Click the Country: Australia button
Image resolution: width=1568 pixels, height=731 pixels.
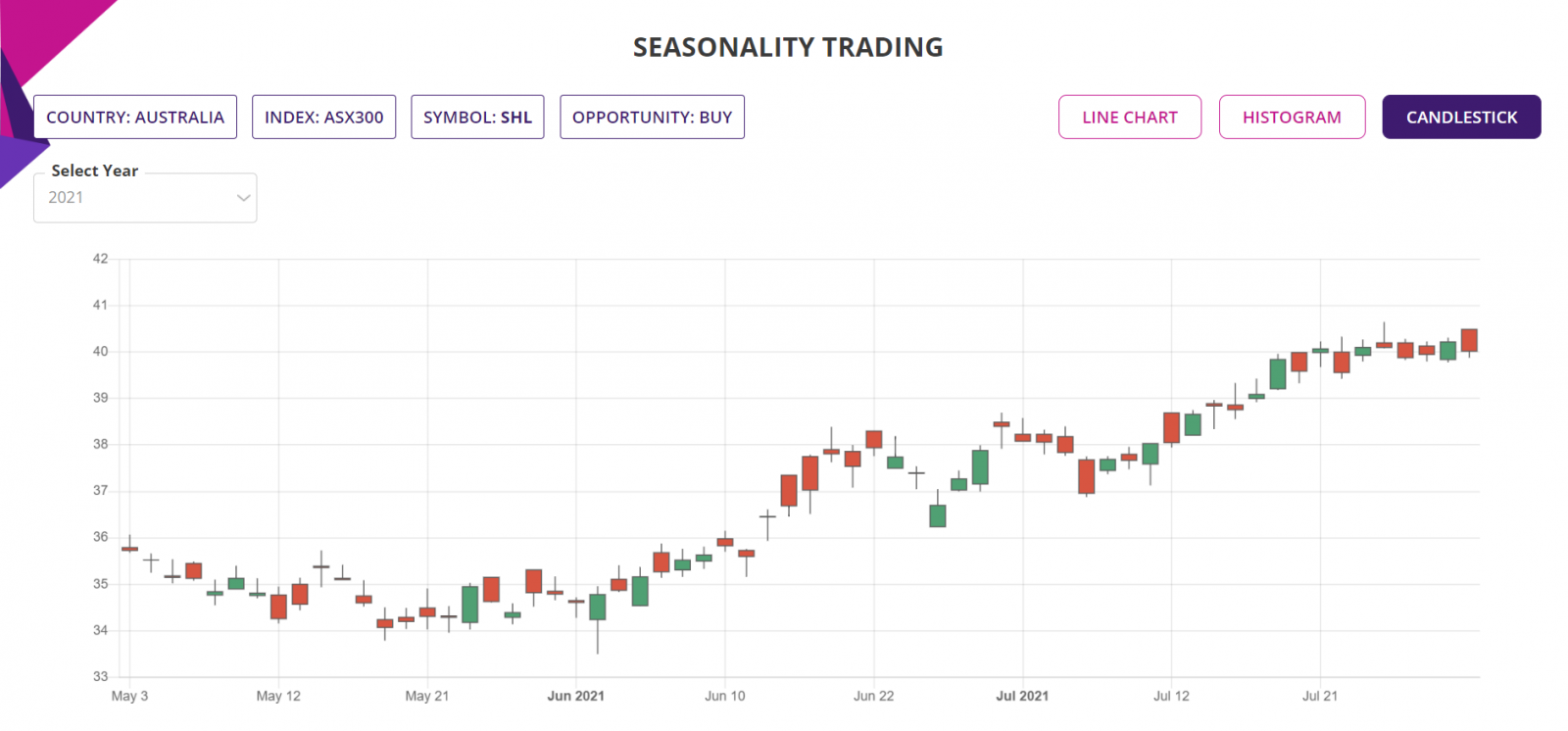(135, 118)
